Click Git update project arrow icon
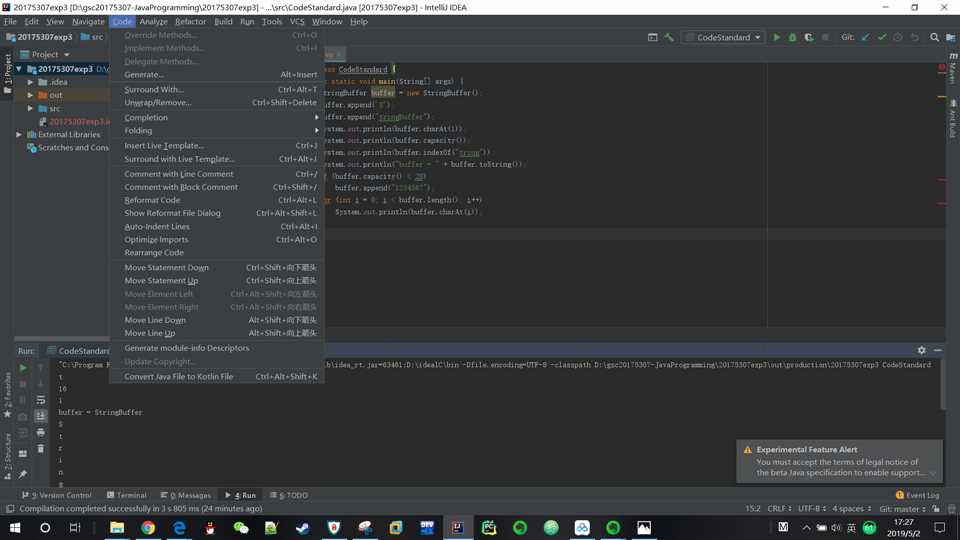960x540 pixels. (865, 37)
